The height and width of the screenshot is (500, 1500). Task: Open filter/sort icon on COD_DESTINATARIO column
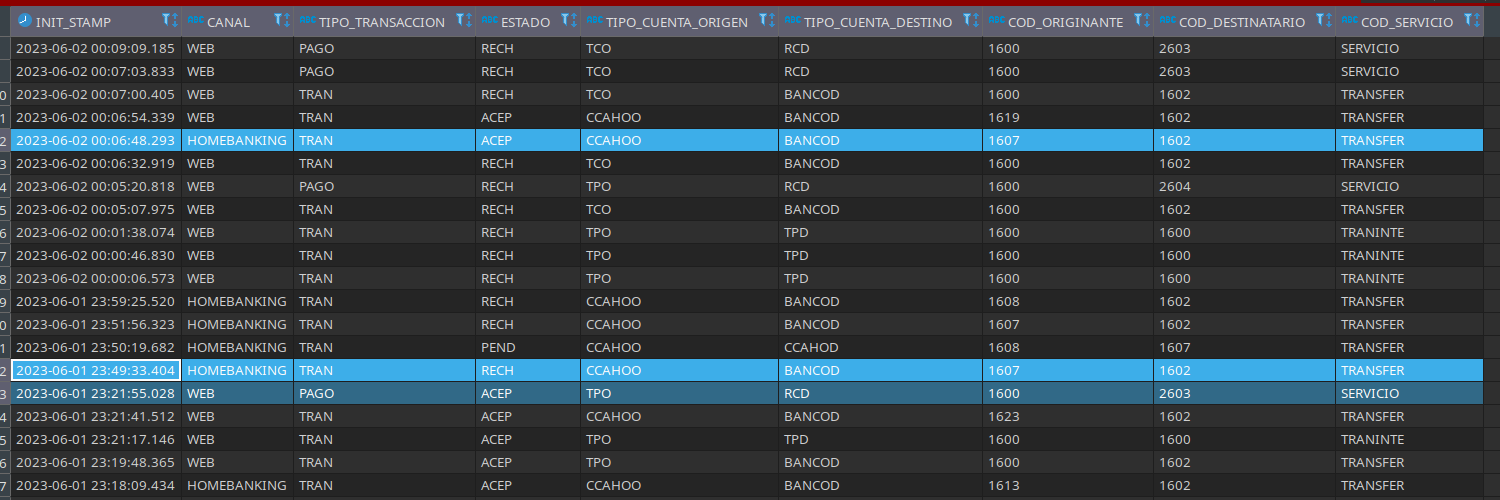[x=1323, y=21]
